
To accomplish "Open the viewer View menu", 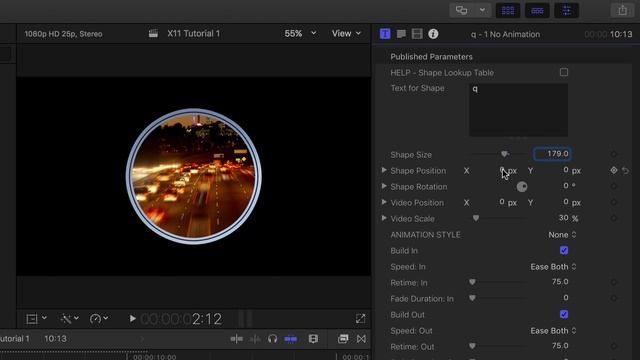I will pos(346,33).
